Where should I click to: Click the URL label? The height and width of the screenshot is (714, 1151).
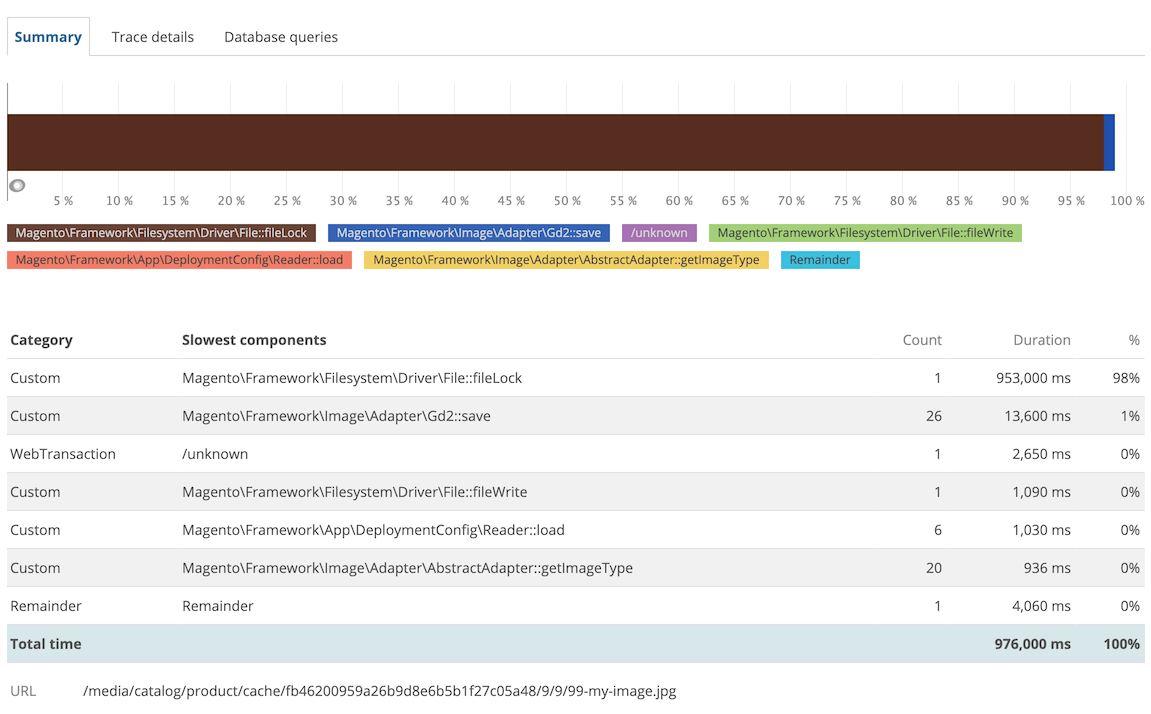[23, 691]
